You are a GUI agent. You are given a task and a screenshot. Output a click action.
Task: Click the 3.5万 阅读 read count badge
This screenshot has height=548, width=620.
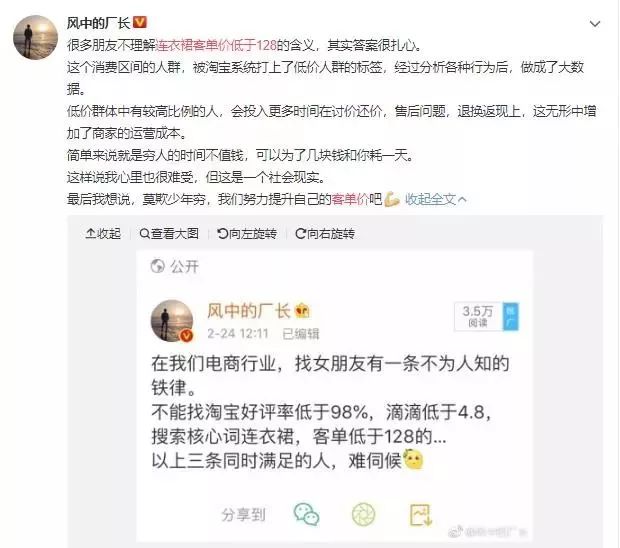pyautogui.click(x=478, y=316)
